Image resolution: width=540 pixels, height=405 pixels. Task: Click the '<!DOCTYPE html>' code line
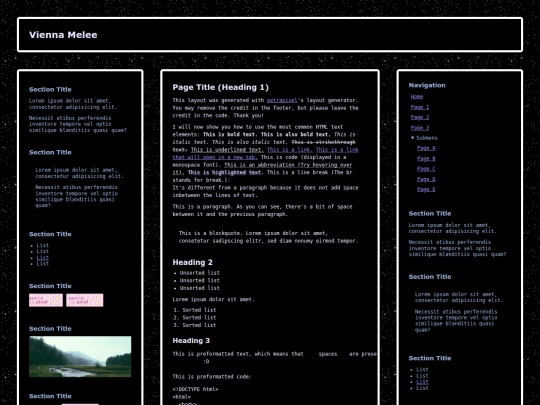pos(195,389)
